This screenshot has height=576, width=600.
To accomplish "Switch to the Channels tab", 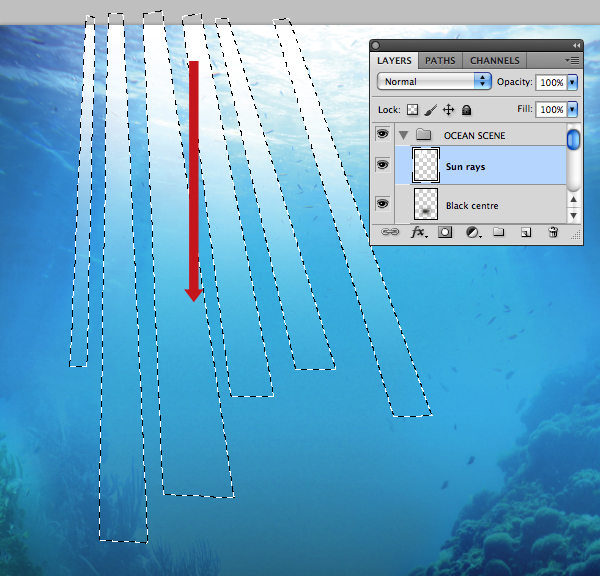I will point(494,60).
